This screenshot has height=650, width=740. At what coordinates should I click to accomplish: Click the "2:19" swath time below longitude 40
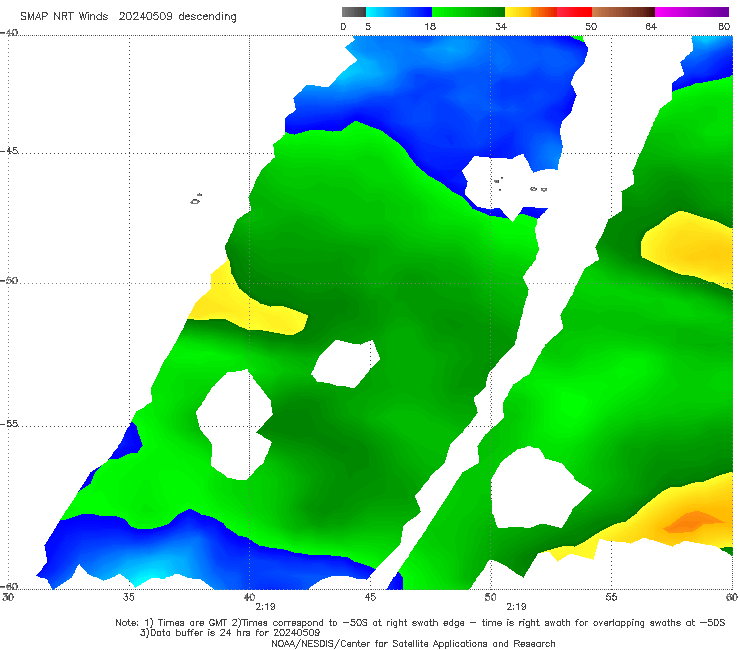tap(265, 607)
